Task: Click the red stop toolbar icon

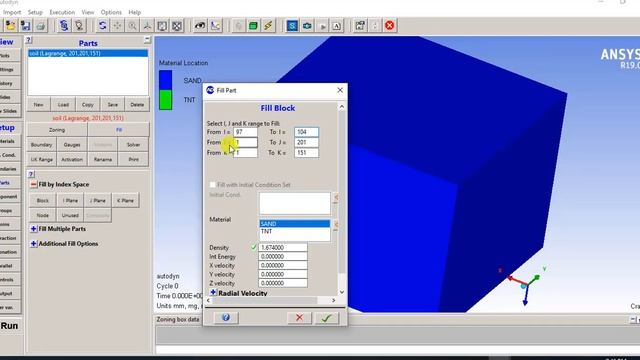Action: point(390,26)
